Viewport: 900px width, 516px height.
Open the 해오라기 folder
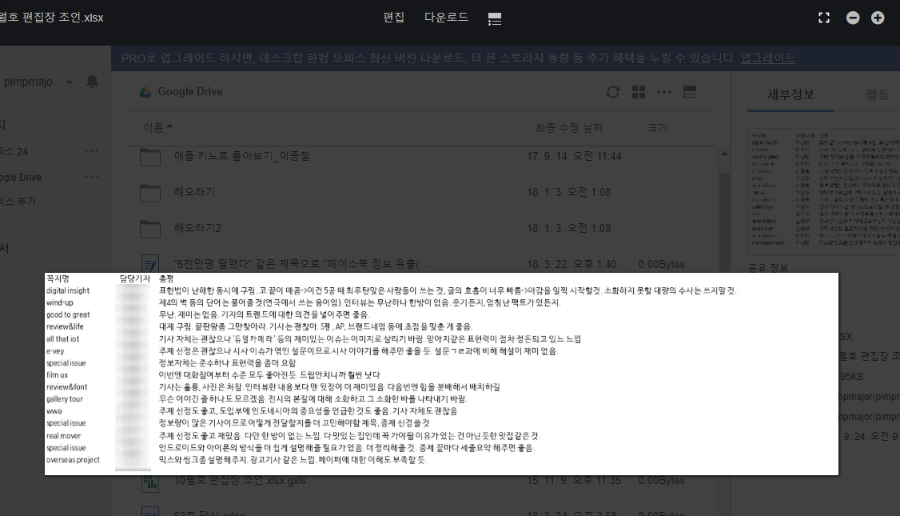pyautogui.click(x=195, y=192)
